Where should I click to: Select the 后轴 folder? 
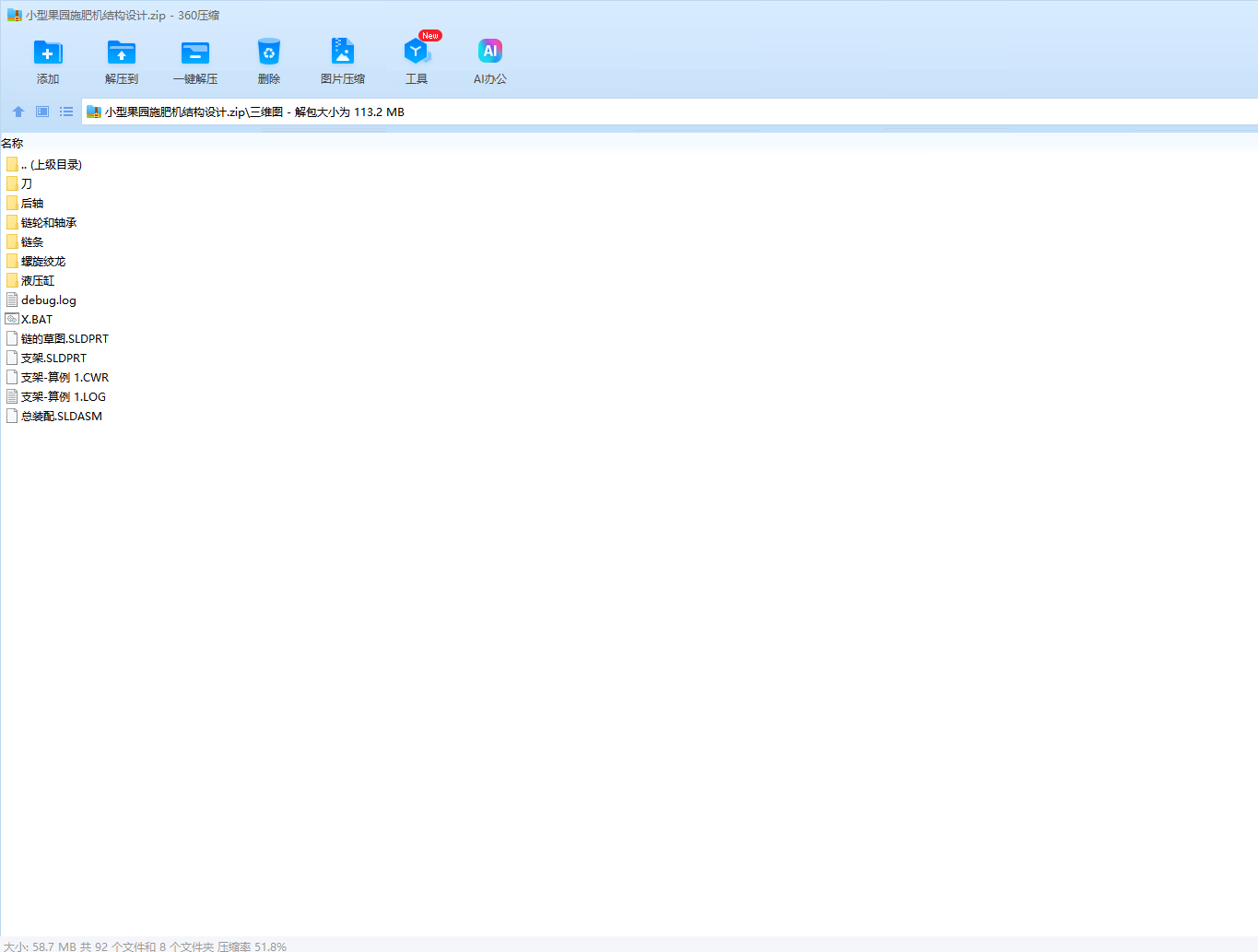coord(25,204)
